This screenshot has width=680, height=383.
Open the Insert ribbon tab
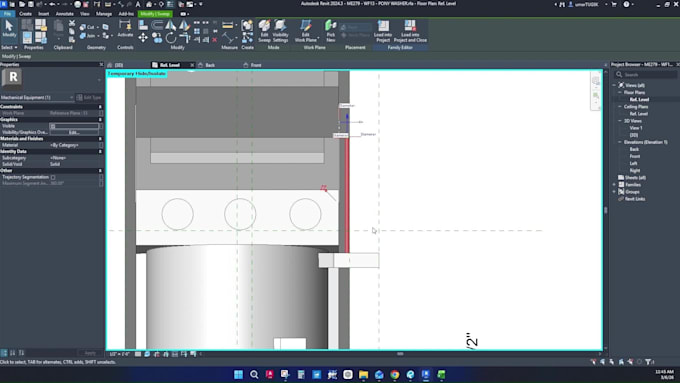pos(43,14)
